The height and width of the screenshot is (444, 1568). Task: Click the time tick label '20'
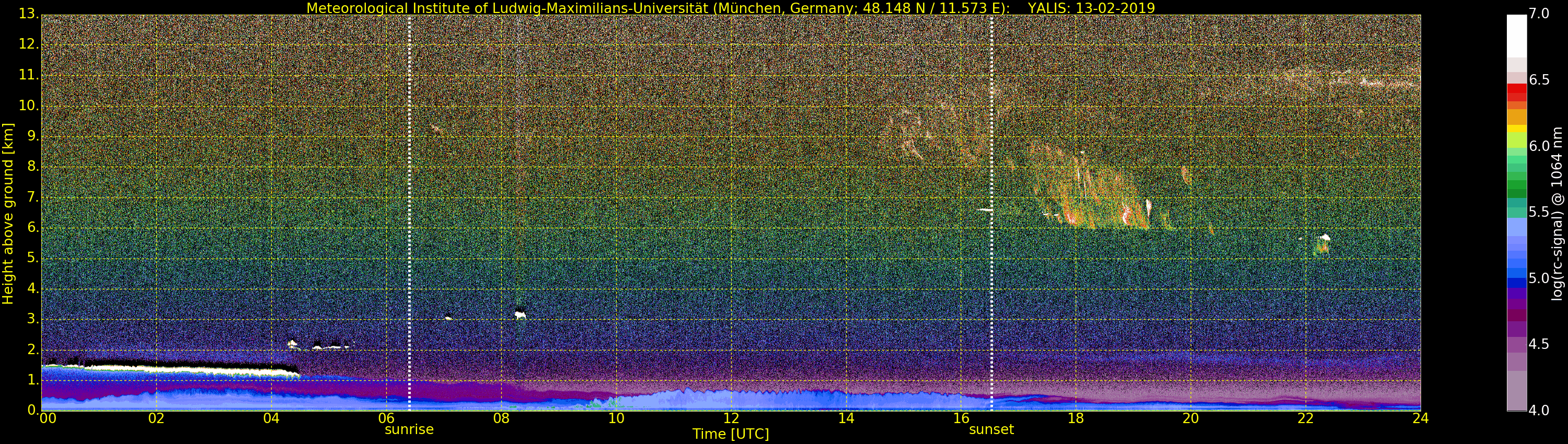1191,418
